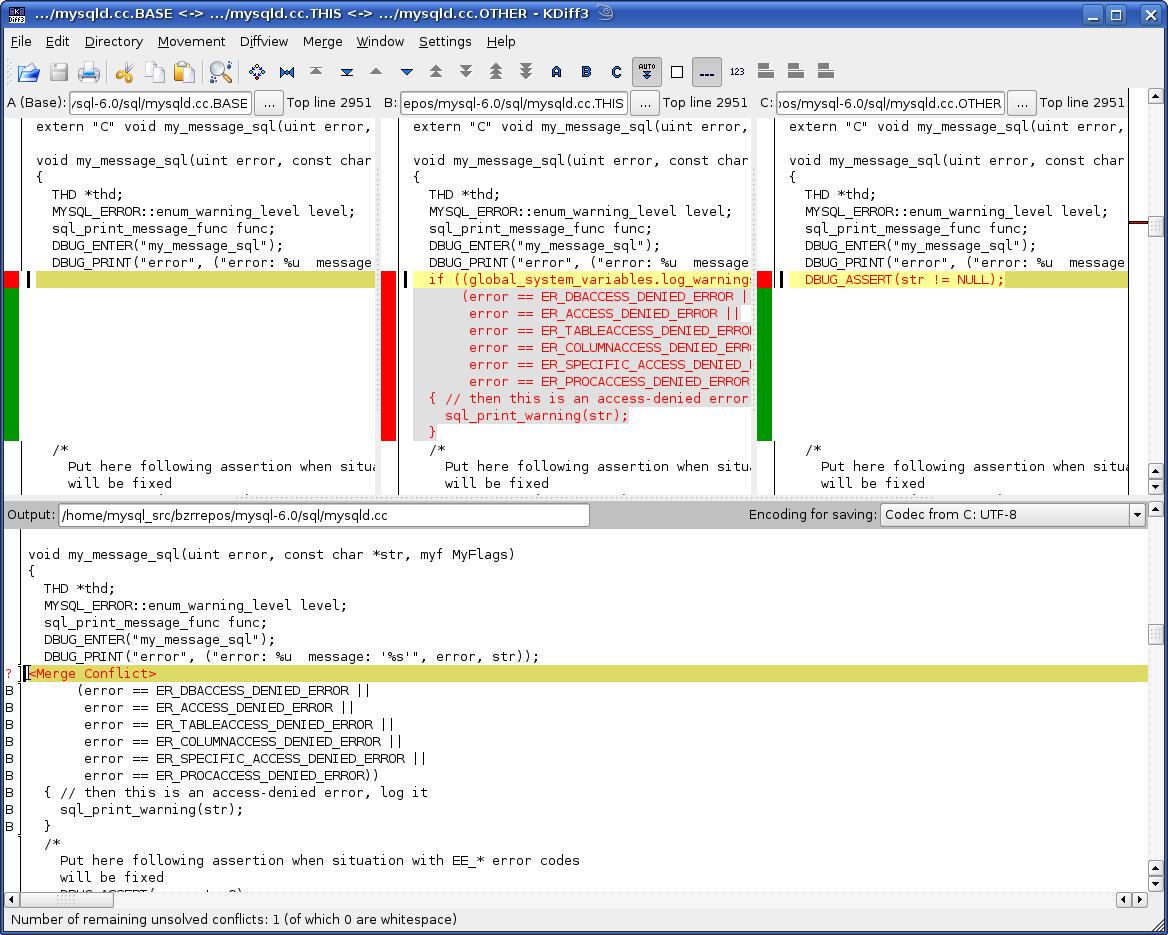Expand the Encoding for saving dropdown
The height and width of the screenshot is (935, 1168).
click(1136, 515)
